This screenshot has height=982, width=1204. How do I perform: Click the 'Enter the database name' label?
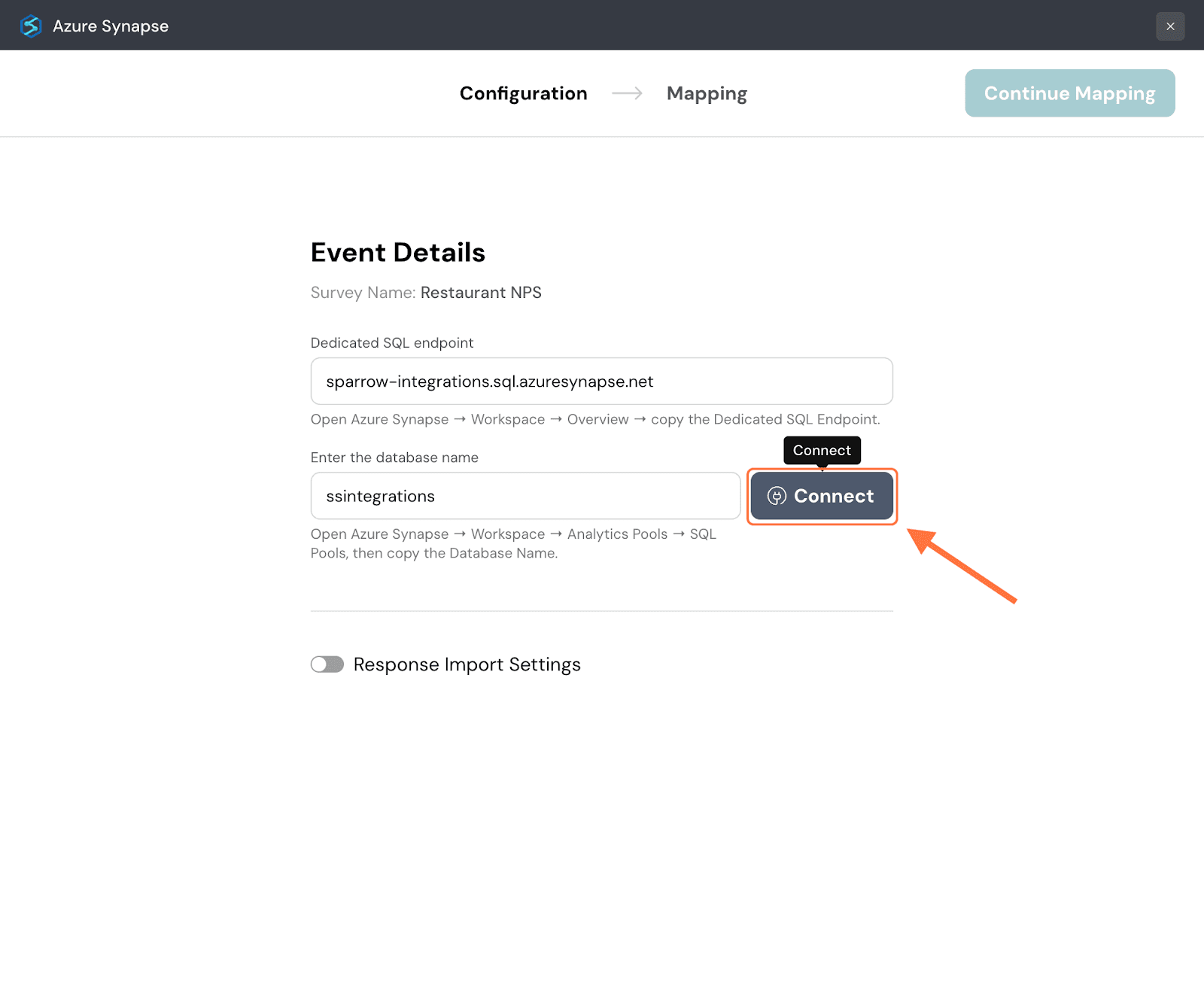(x=394, y=458)
